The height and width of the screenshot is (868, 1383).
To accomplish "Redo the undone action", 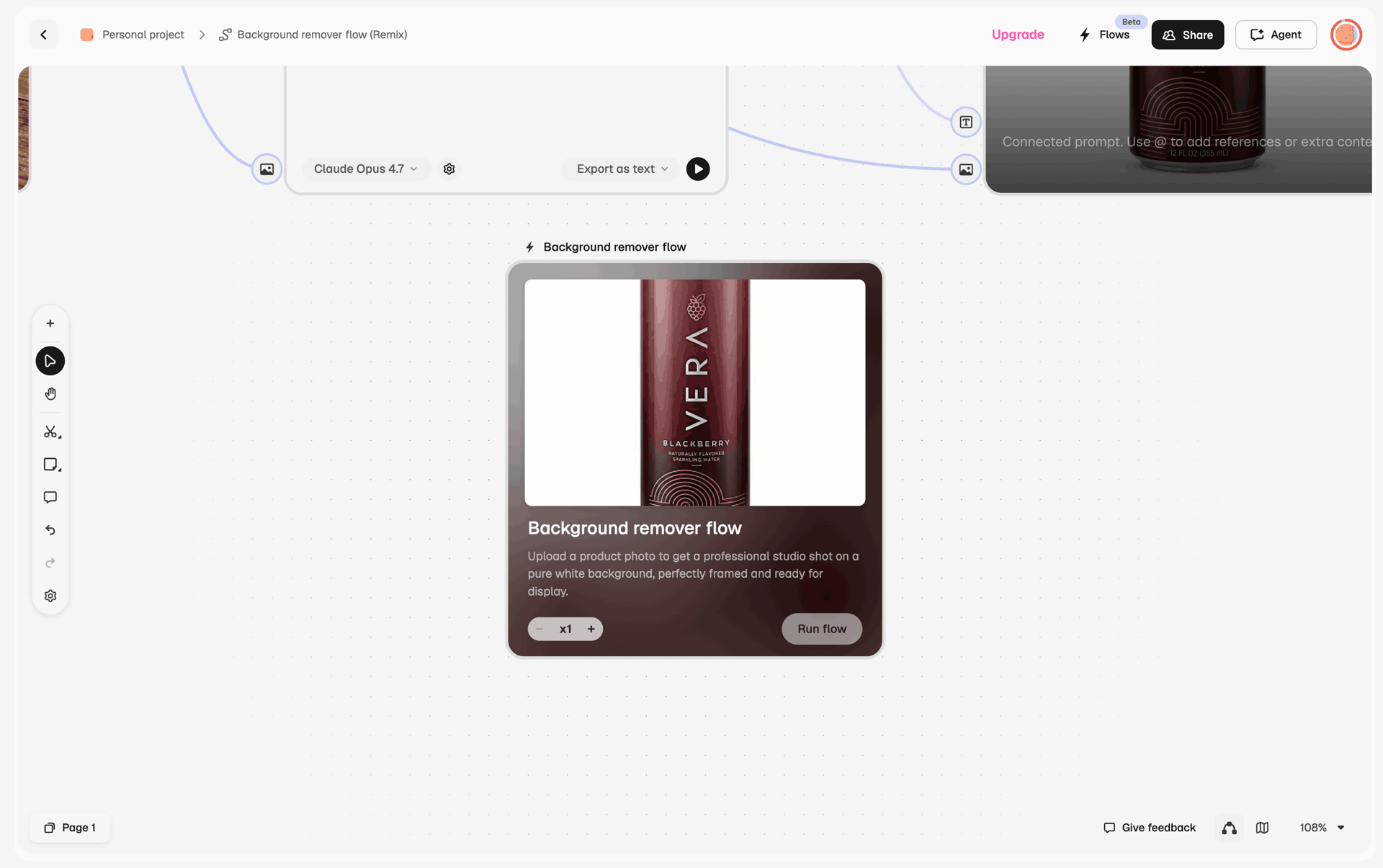I will click(50, 563).
